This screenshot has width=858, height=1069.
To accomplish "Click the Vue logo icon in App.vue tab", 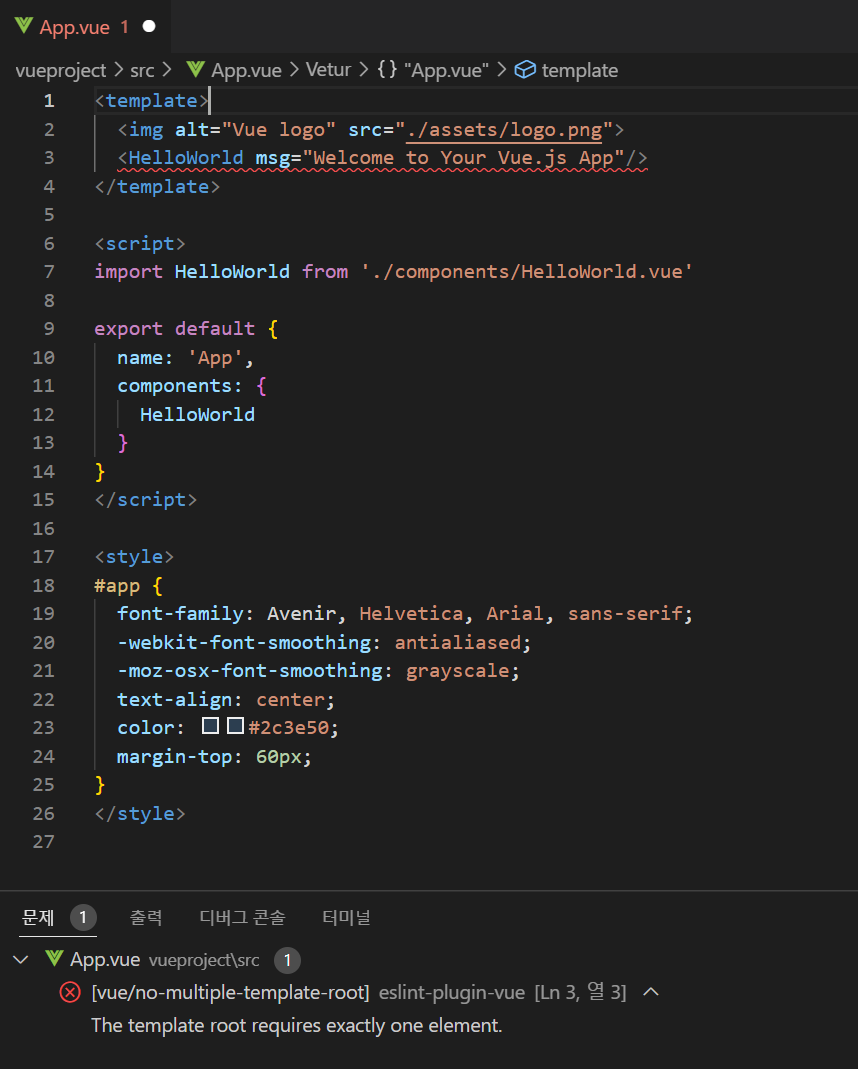I will pyautogui.click(x=24, y=26).
